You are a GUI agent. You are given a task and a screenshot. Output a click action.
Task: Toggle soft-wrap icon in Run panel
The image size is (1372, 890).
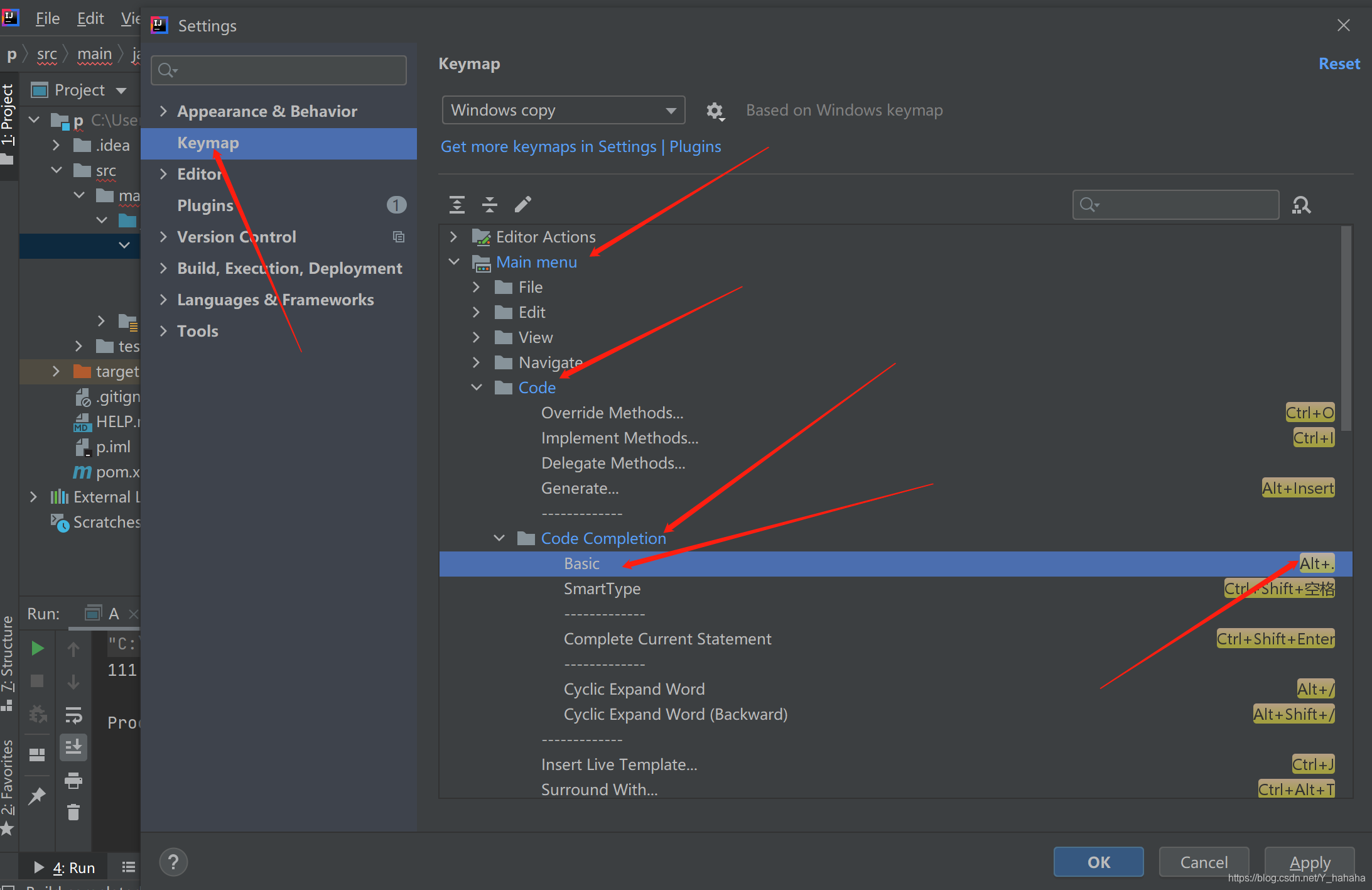[x=73, y=715]
